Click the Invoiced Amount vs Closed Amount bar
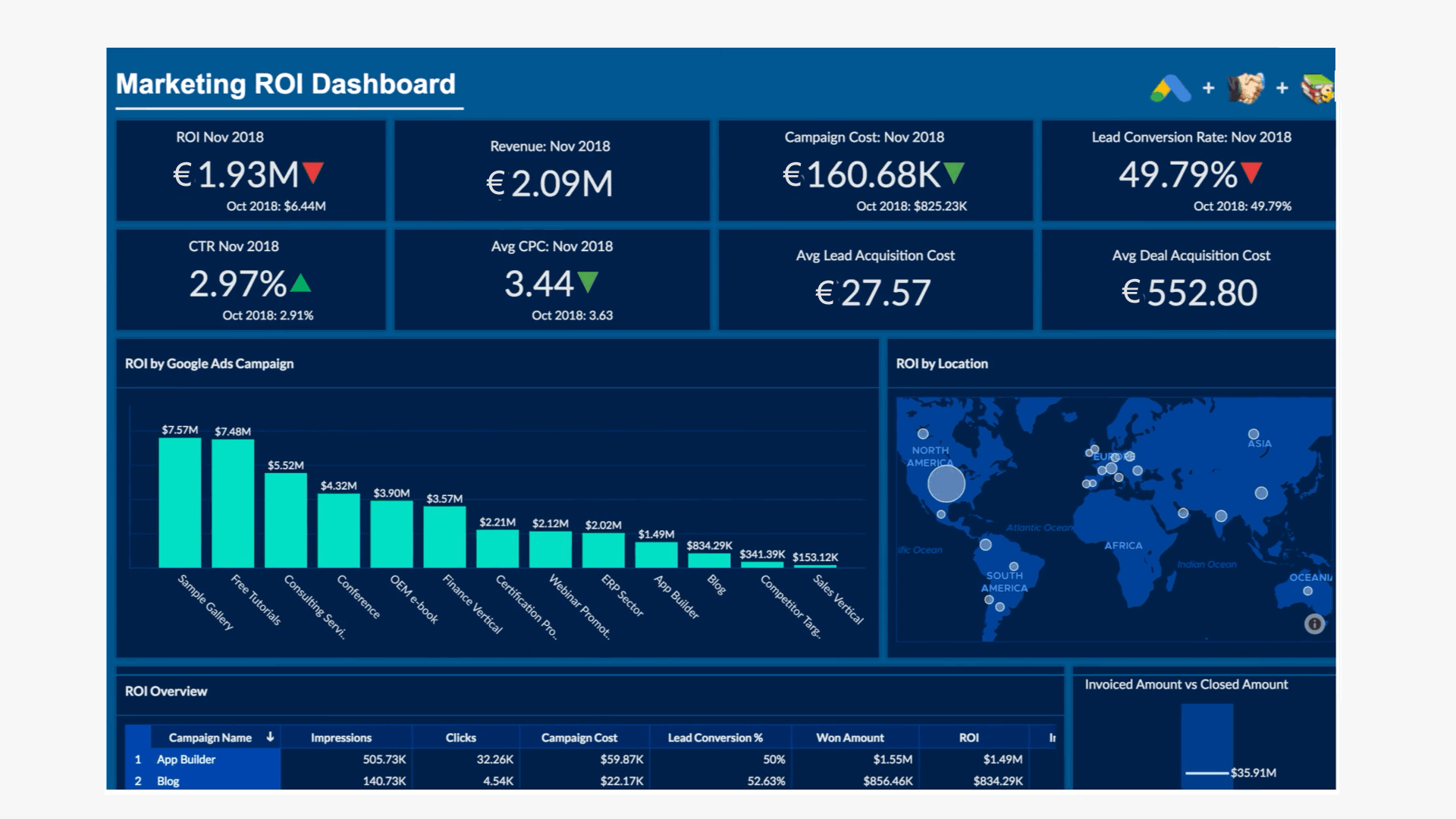The width and height of the screenshot is (1456, 819). (1207, 746)
